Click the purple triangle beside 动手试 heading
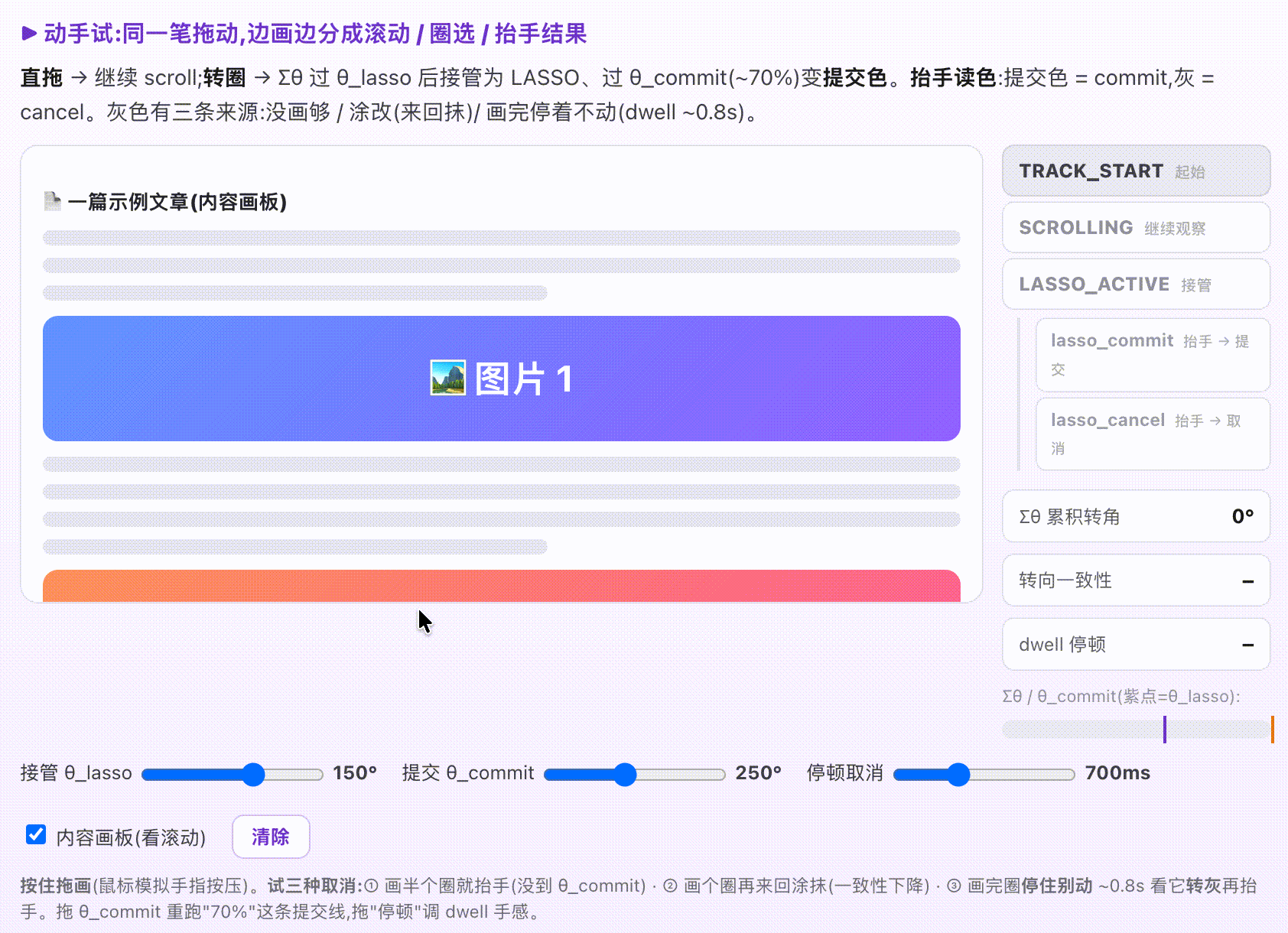This screenshot has width=1288, height=933. click(29, 33)
